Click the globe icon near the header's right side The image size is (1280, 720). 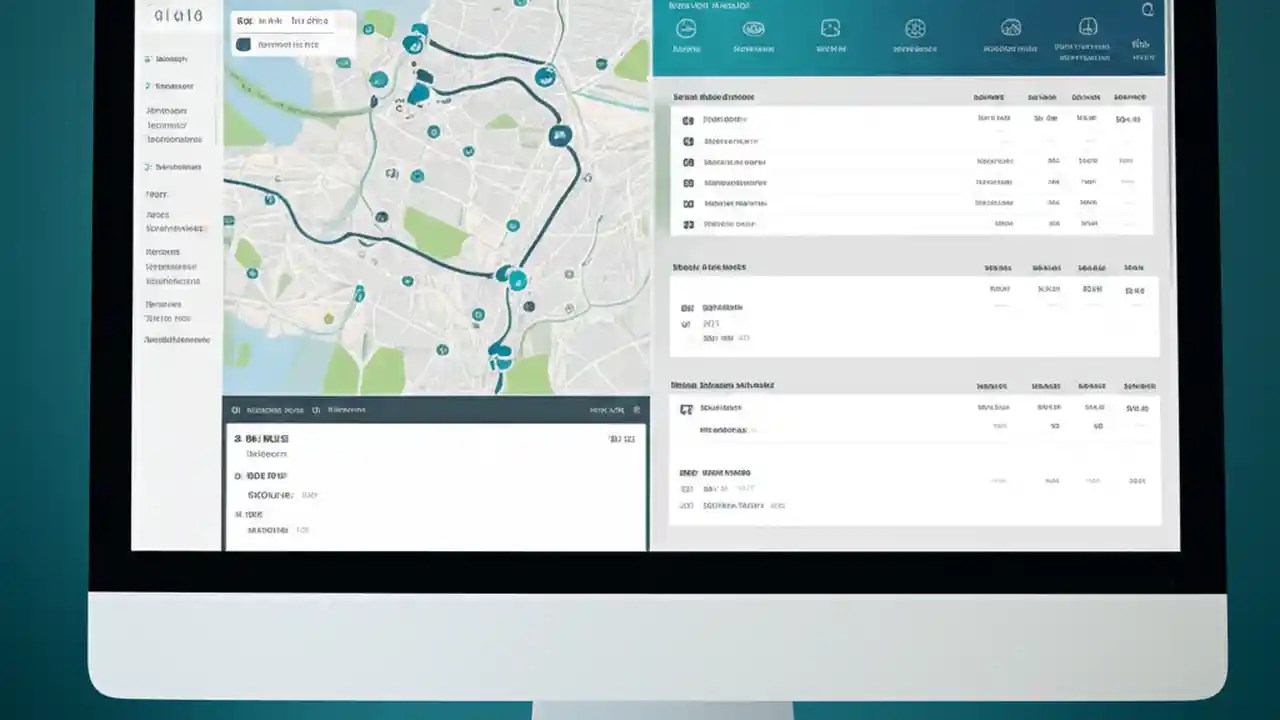click(x=1089, y=27)
